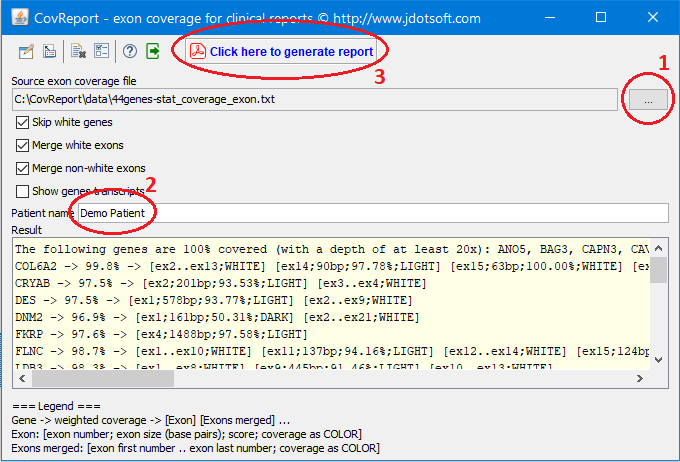This screenshot has height=462, width=680.
Task: Enable Show genes transcripts checkbox
Action: 23,191
